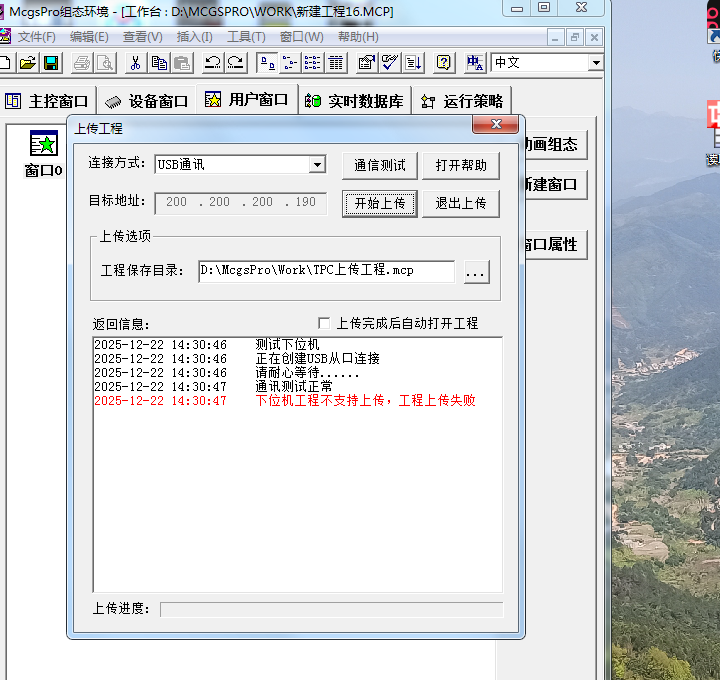
Task: Click the save project disk icon
Action: click(x=50, y=63)
